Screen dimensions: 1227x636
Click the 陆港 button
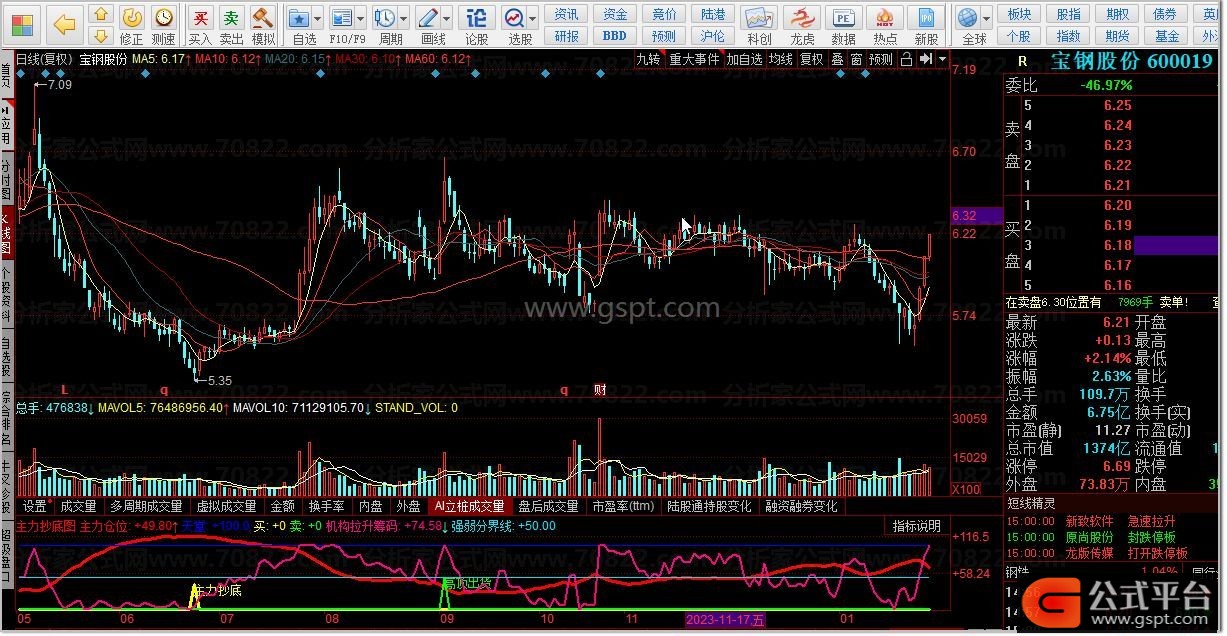(x=713, y=14)
